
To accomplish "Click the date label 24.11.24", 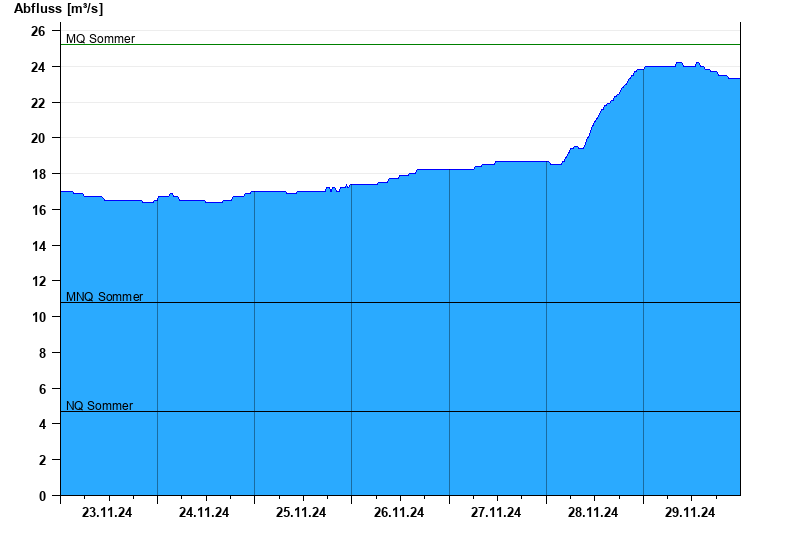I will tap(204, 512).
